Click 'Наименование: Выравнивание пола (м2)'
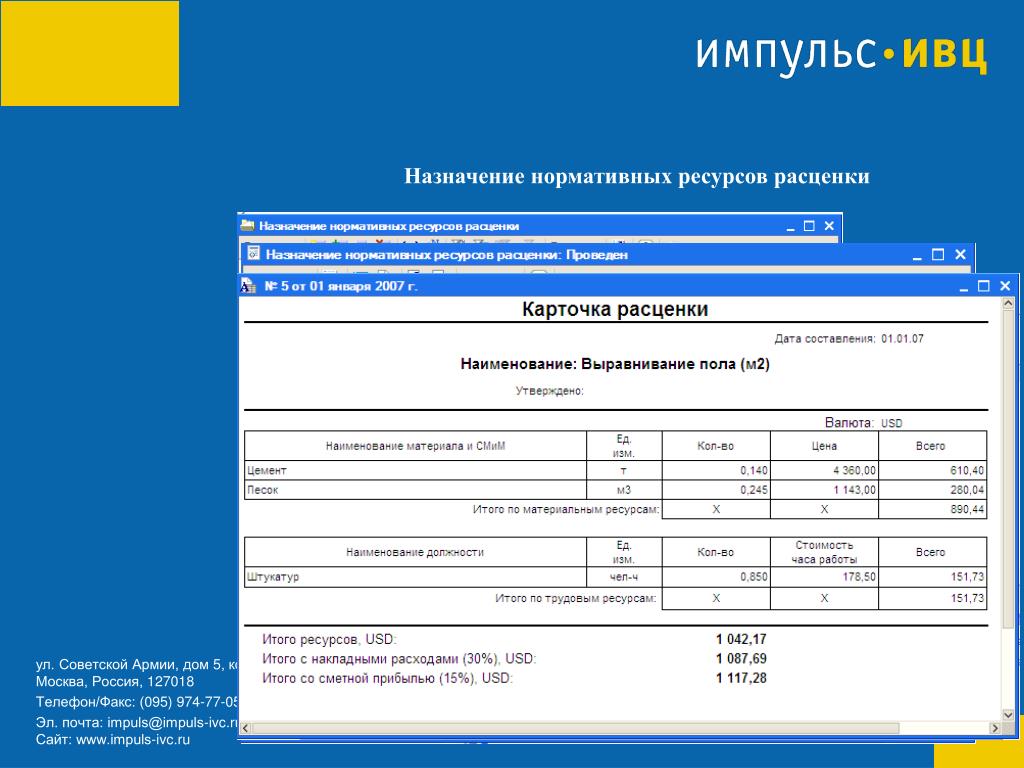The height and width of the screenshot is (768, 1024). point(615,364)
